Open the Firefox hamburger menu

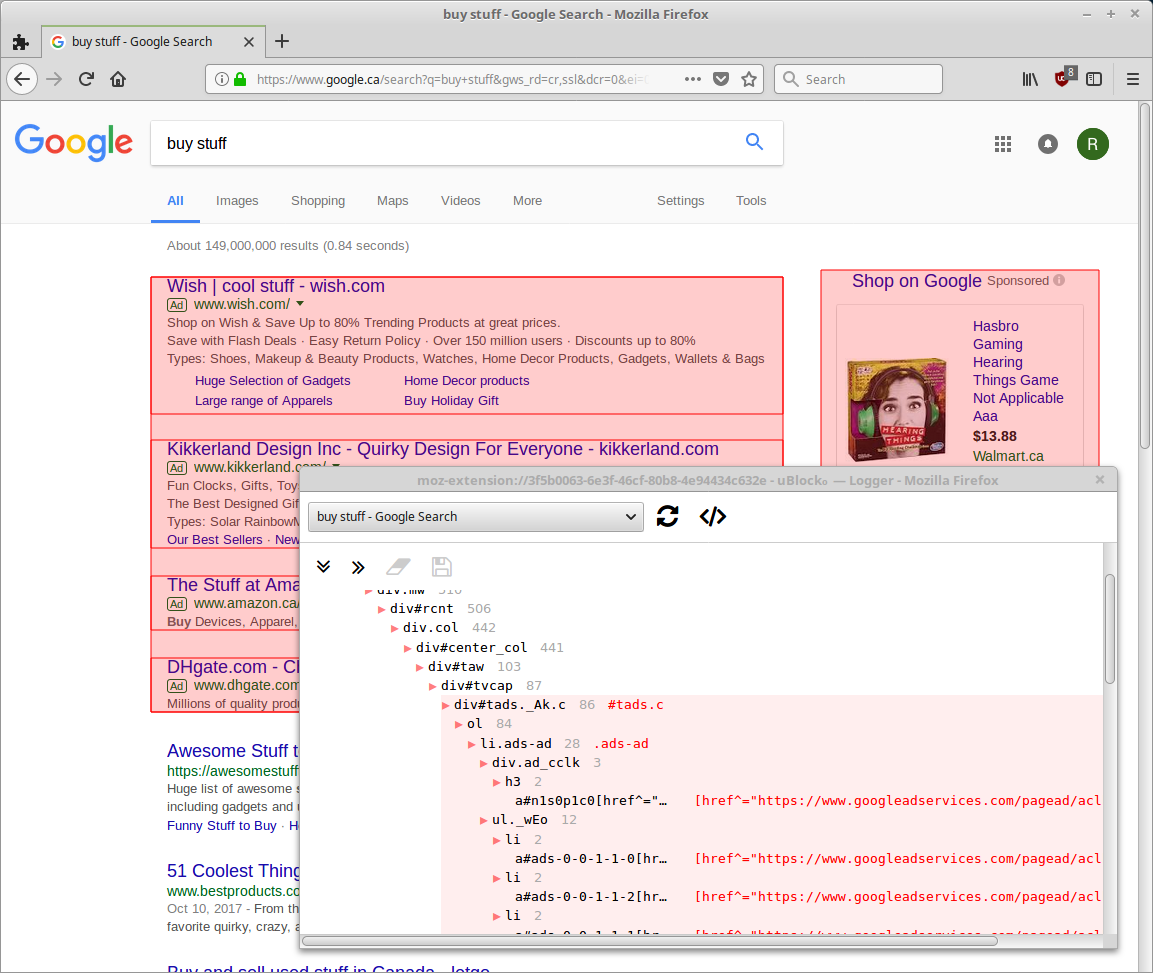[x=1132, y=79]
